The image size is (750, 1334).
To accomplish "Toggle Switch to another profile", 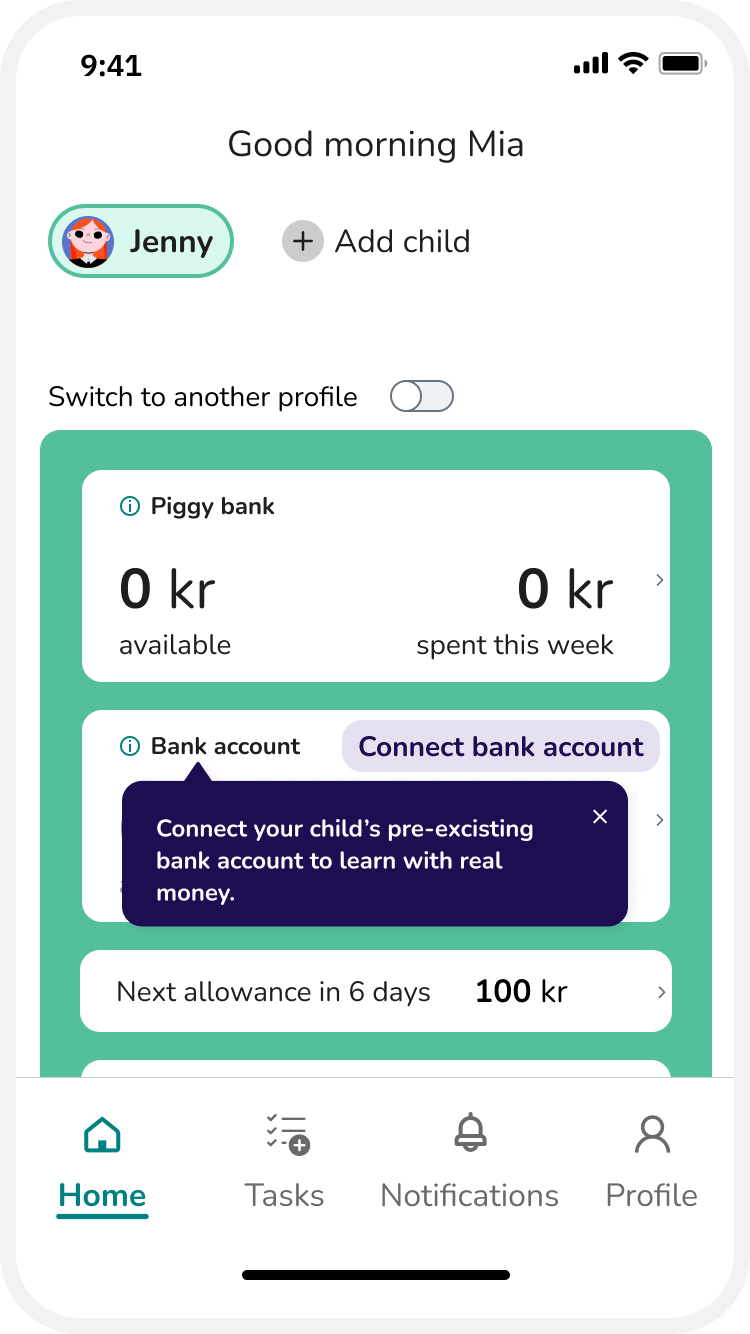I will 421,397.
